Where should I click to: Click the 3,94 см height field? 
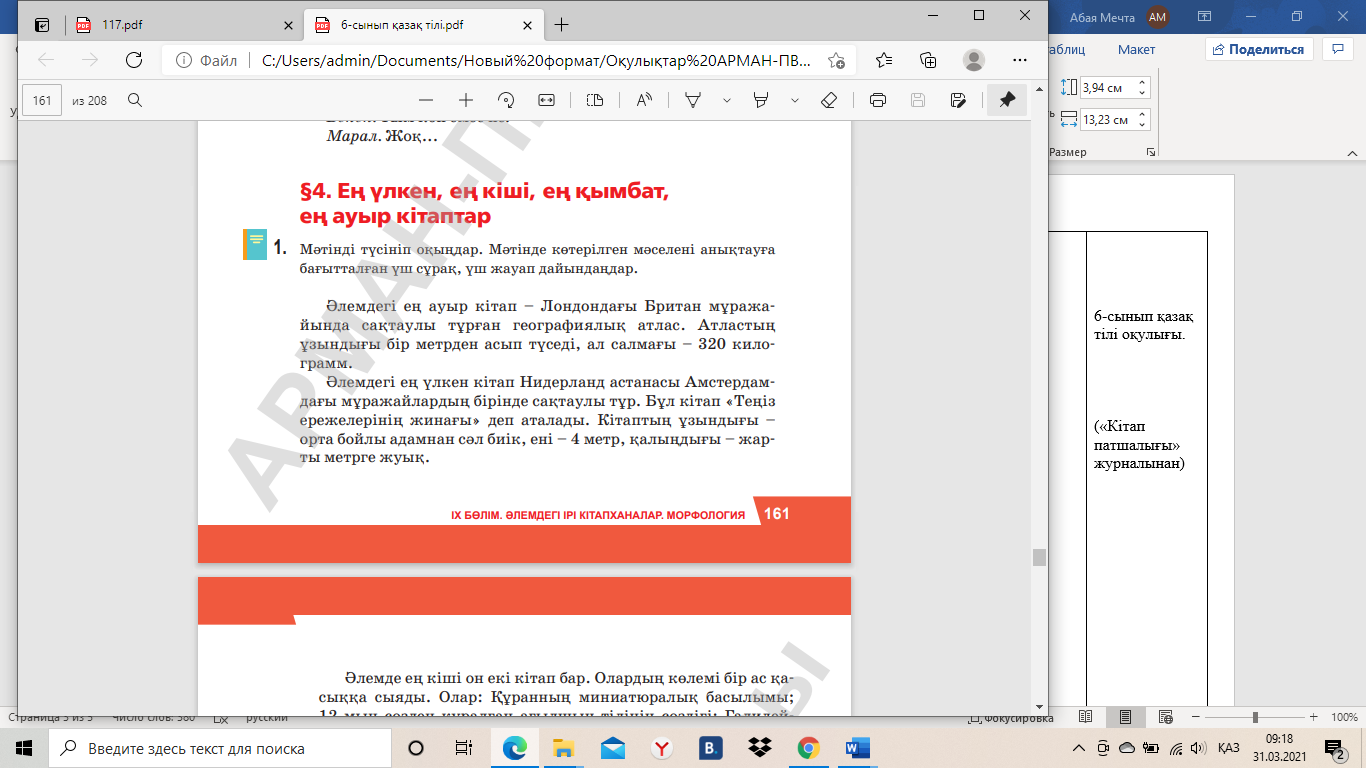click(1107, 88)
